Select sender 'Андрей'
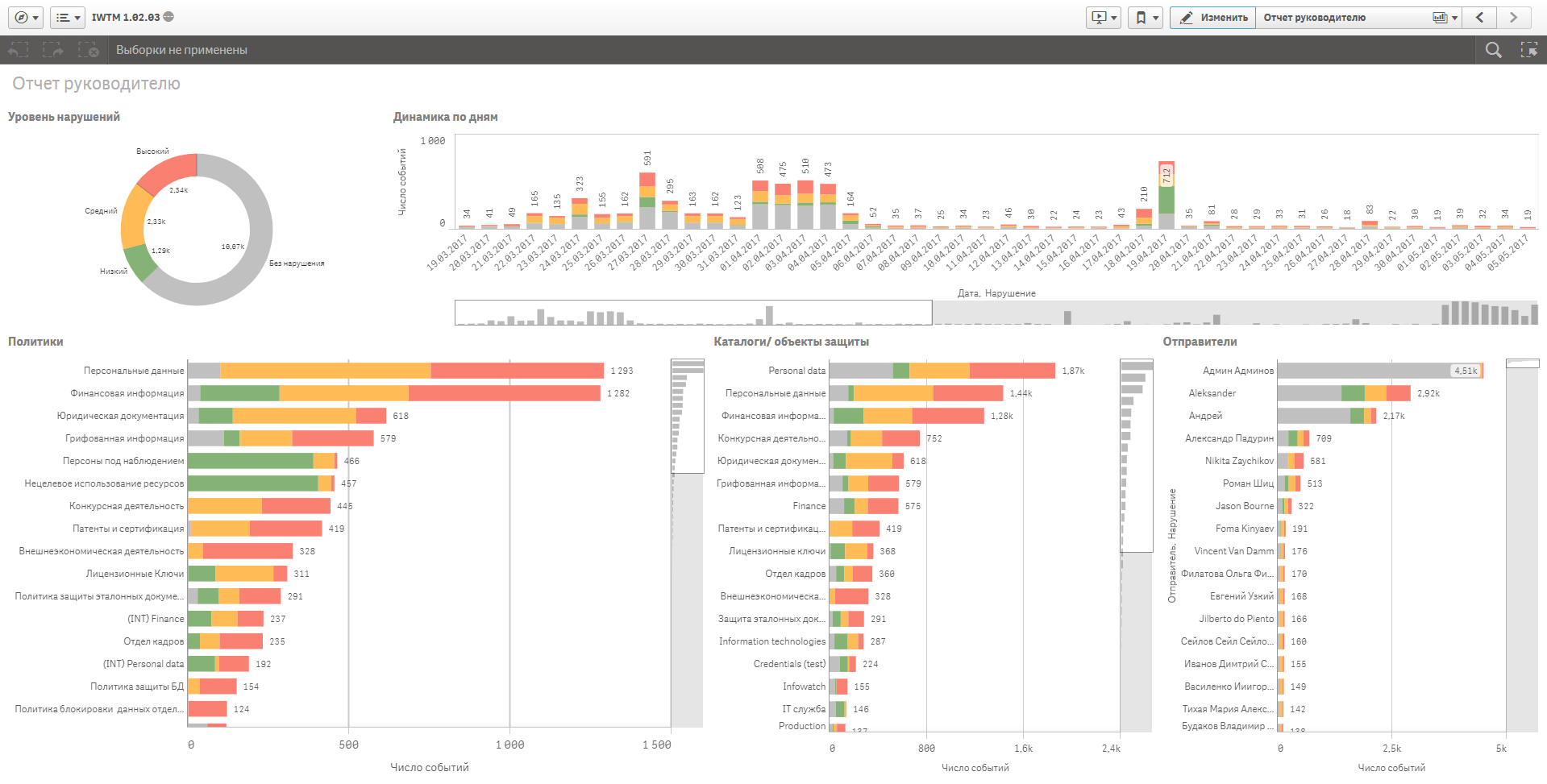Screen dimensions: 1547x784 point(1206,416)
